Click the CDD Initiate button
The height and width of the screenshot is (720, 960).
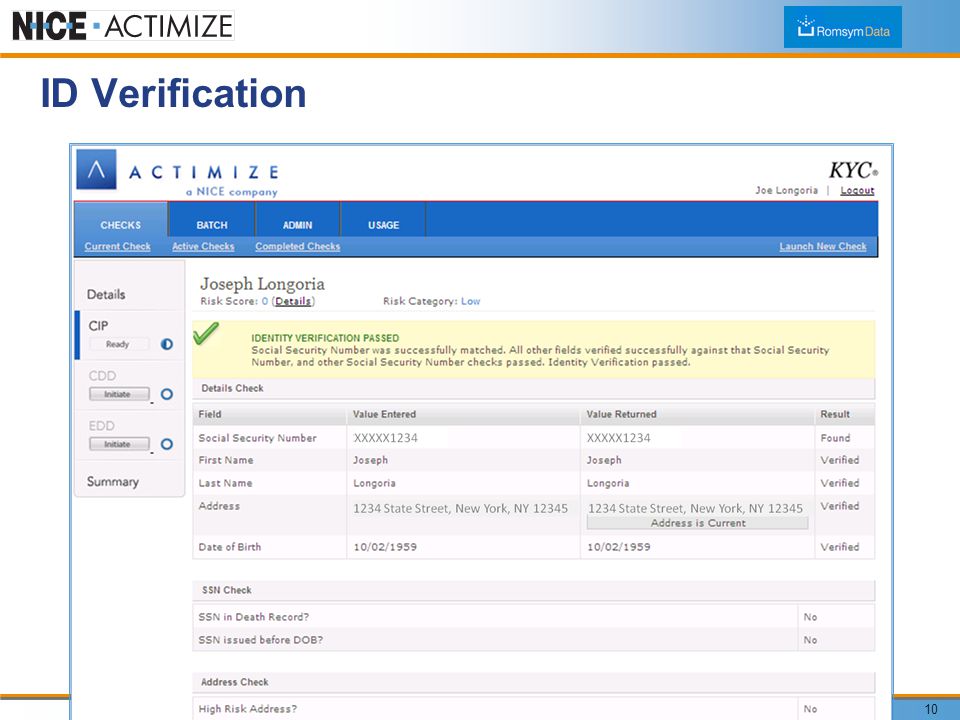119,394
